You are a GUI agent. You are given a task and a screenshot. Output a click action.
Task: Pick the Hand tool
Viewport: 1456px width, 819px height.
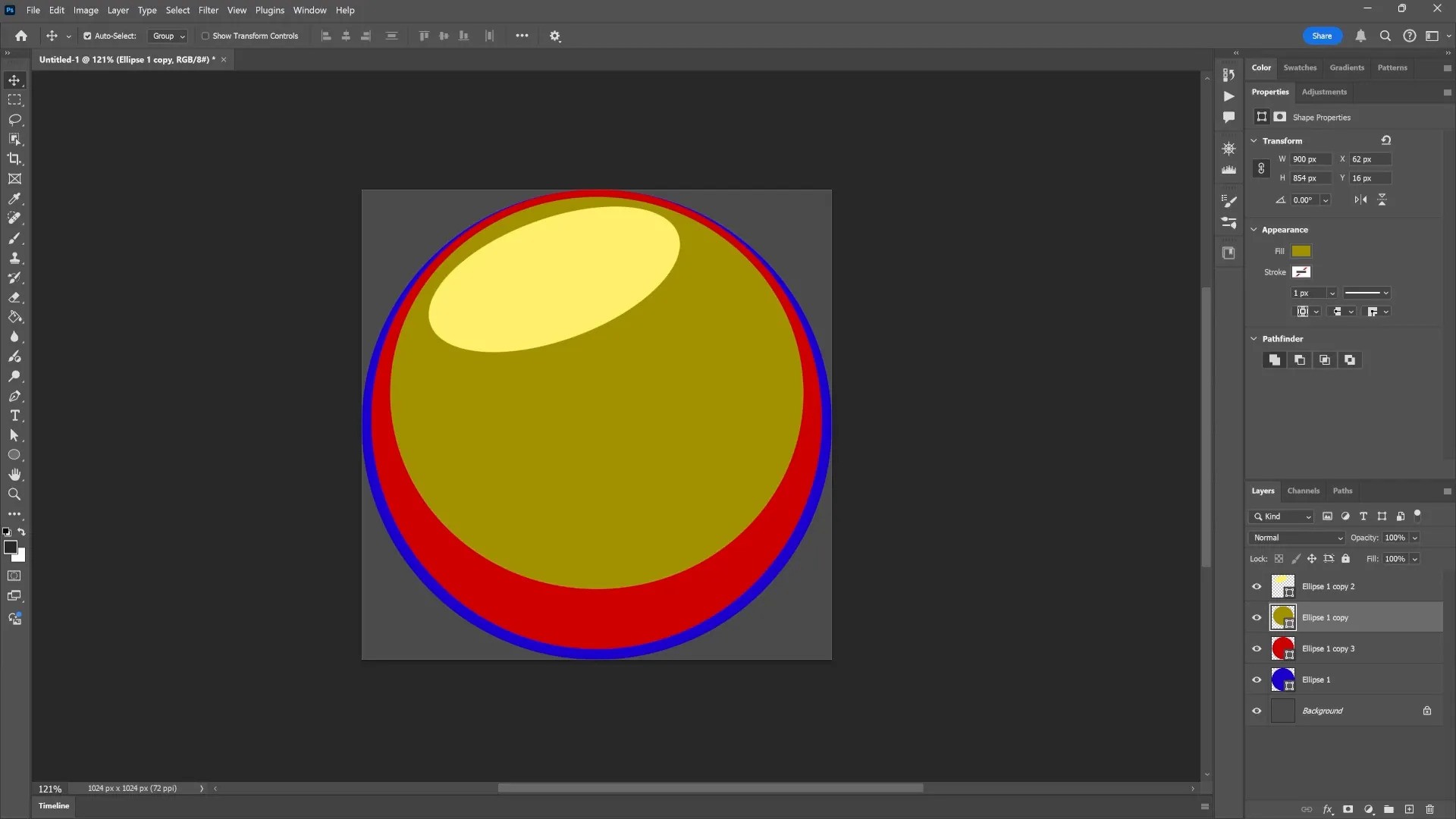[14, 475]
